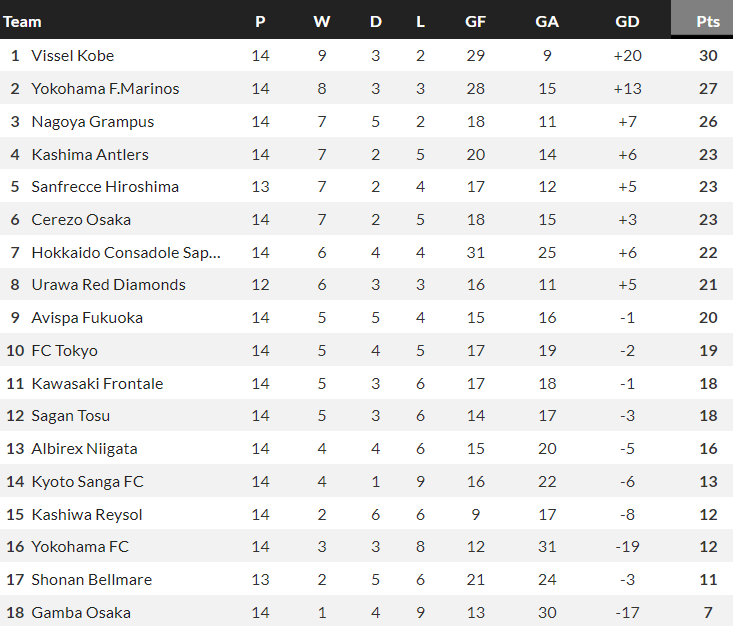
Task: Click the truncated Hokkaido Consadole team name
Action: 126,253
